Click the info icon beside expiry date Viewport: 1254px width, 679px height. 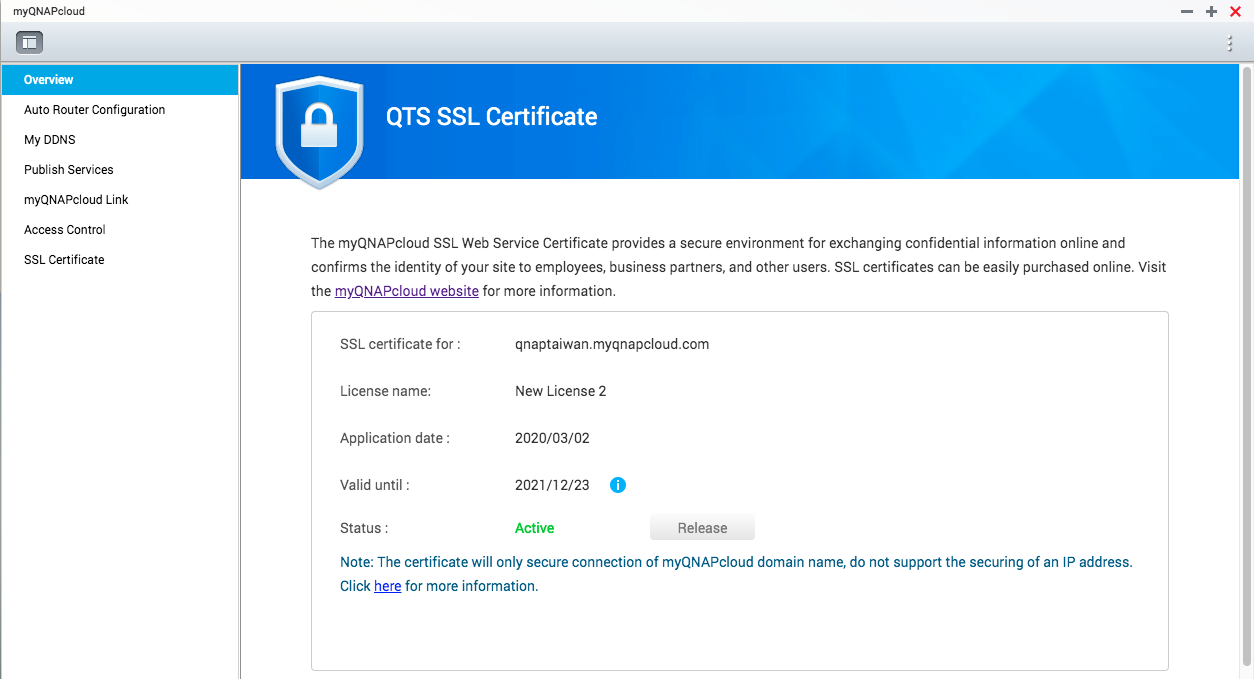pyautogui.click(x=618, y=485)
